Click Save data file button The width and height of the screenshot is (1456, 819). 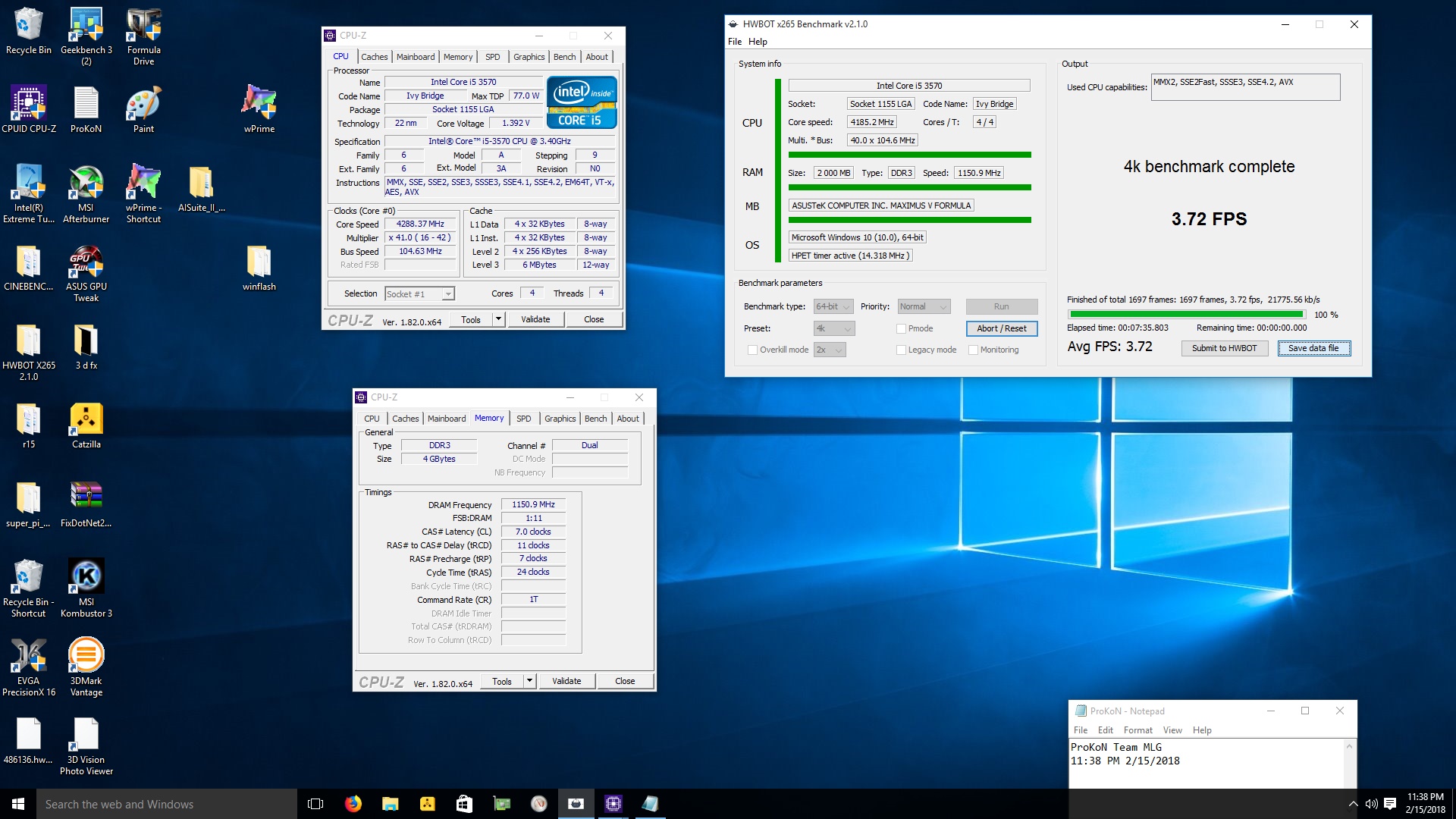tap(1313, 348)
